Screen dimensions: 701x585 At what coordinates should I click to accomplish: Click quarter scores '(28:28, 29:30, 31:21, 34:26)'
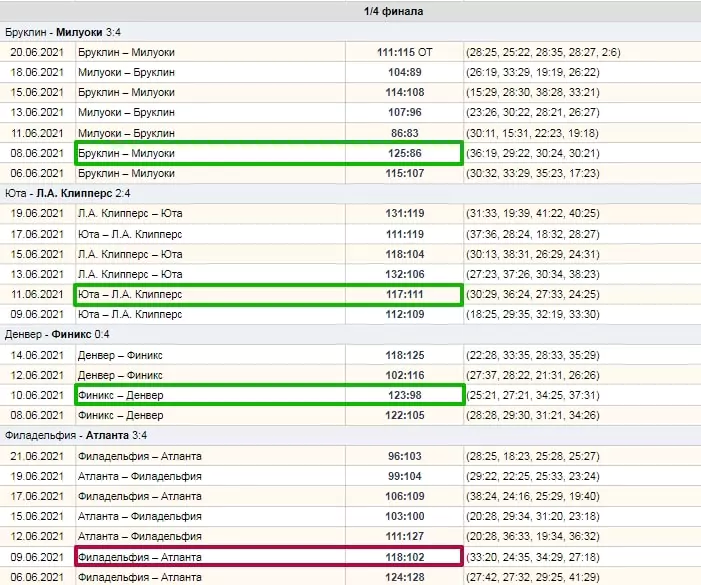coord(532,416)
